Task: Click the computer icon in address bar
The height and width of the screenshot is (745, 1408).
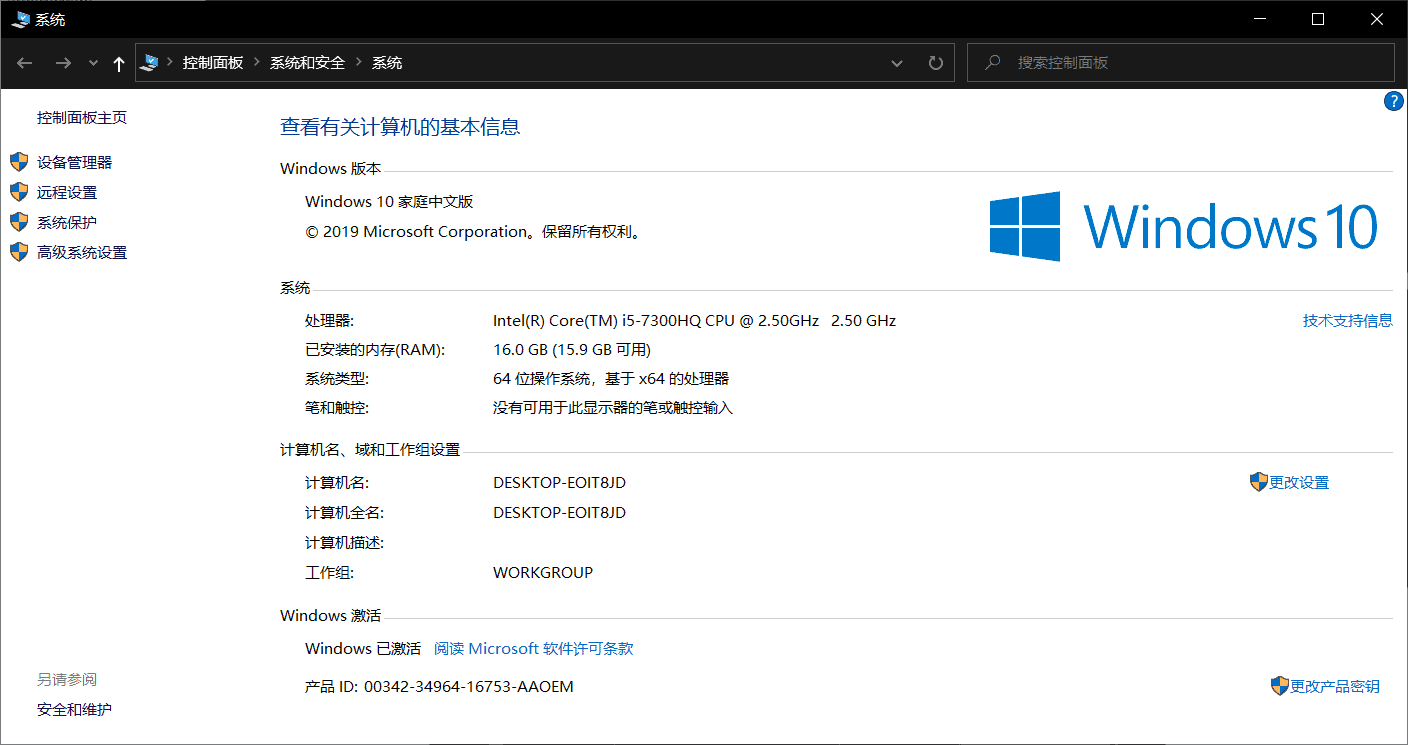Action: point(150,63)
